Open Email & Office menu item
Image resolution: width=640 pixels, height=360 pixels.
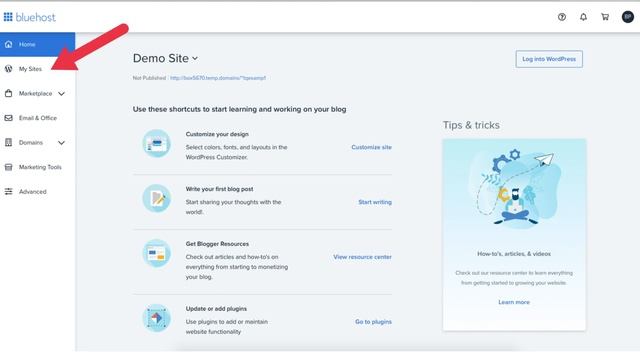[38, 118]
